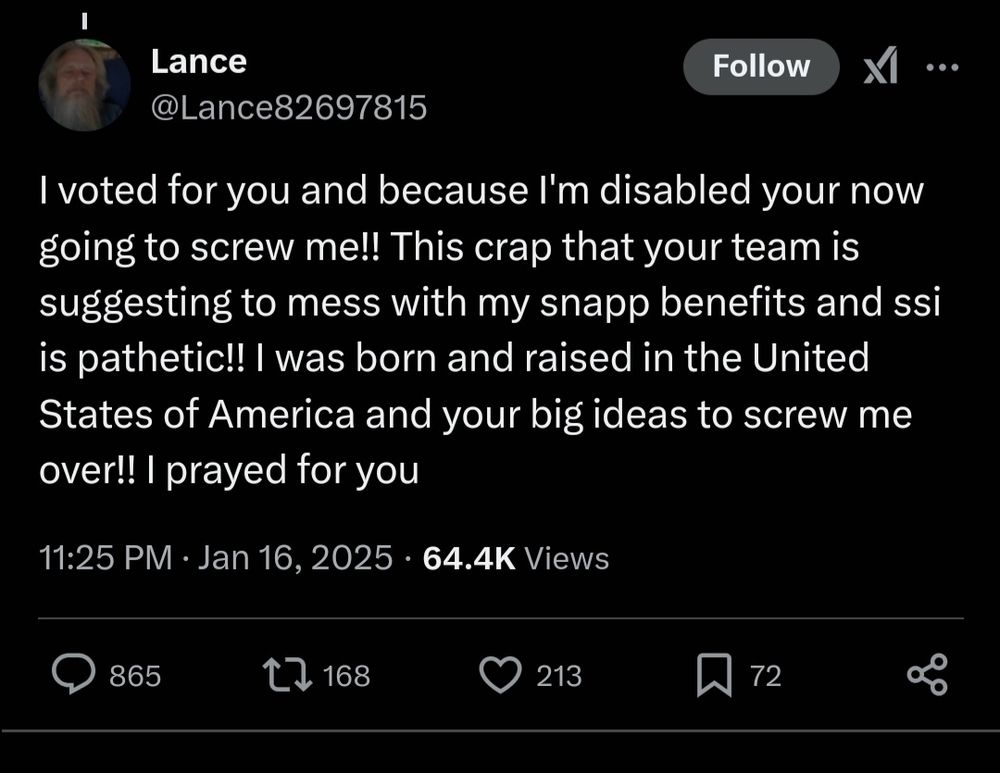
Task: Click the 72 bookmarks count
Action: click(x=765, y=677)
